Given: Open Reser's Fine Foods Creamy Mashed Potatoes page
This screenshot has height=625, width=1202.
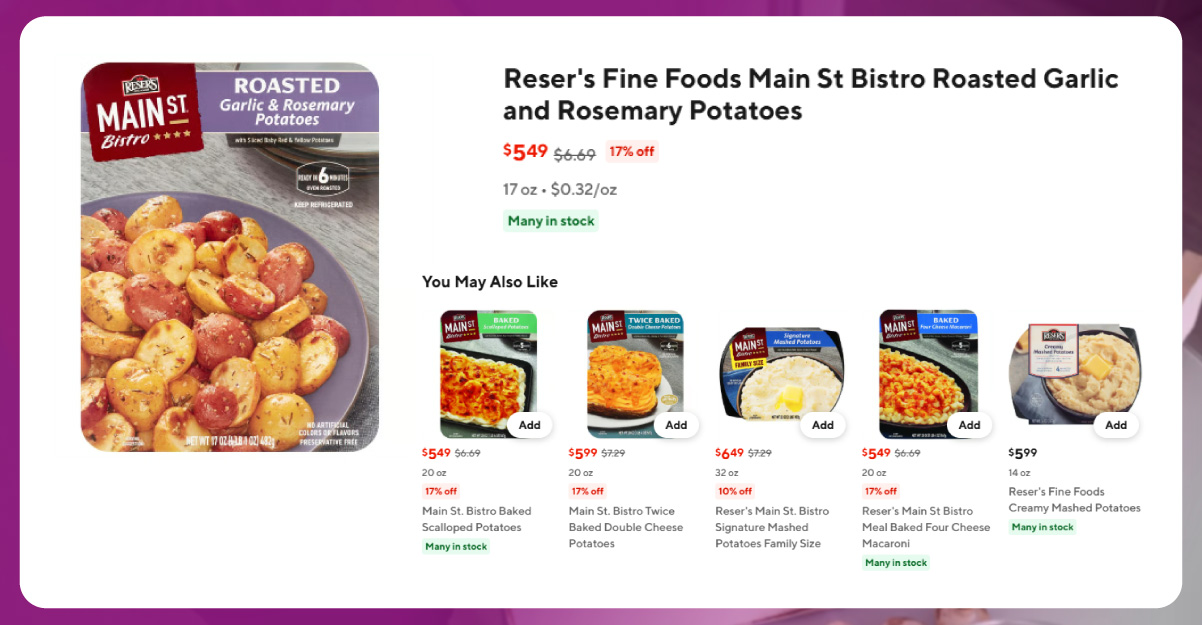Looking at the screenshot, I should (1074, 499).
